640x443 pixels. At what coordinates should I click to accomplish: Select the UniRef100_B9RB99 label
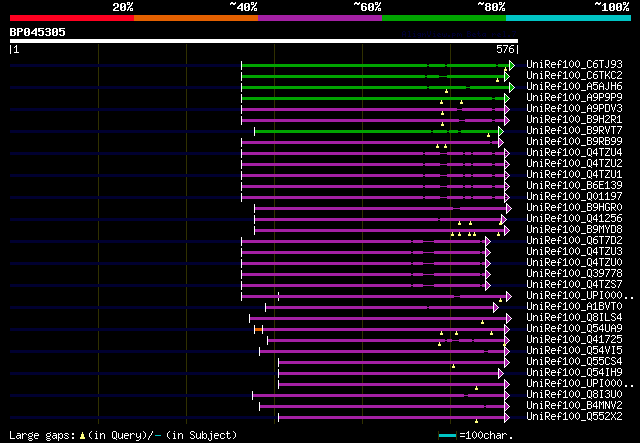coord(574,142)
